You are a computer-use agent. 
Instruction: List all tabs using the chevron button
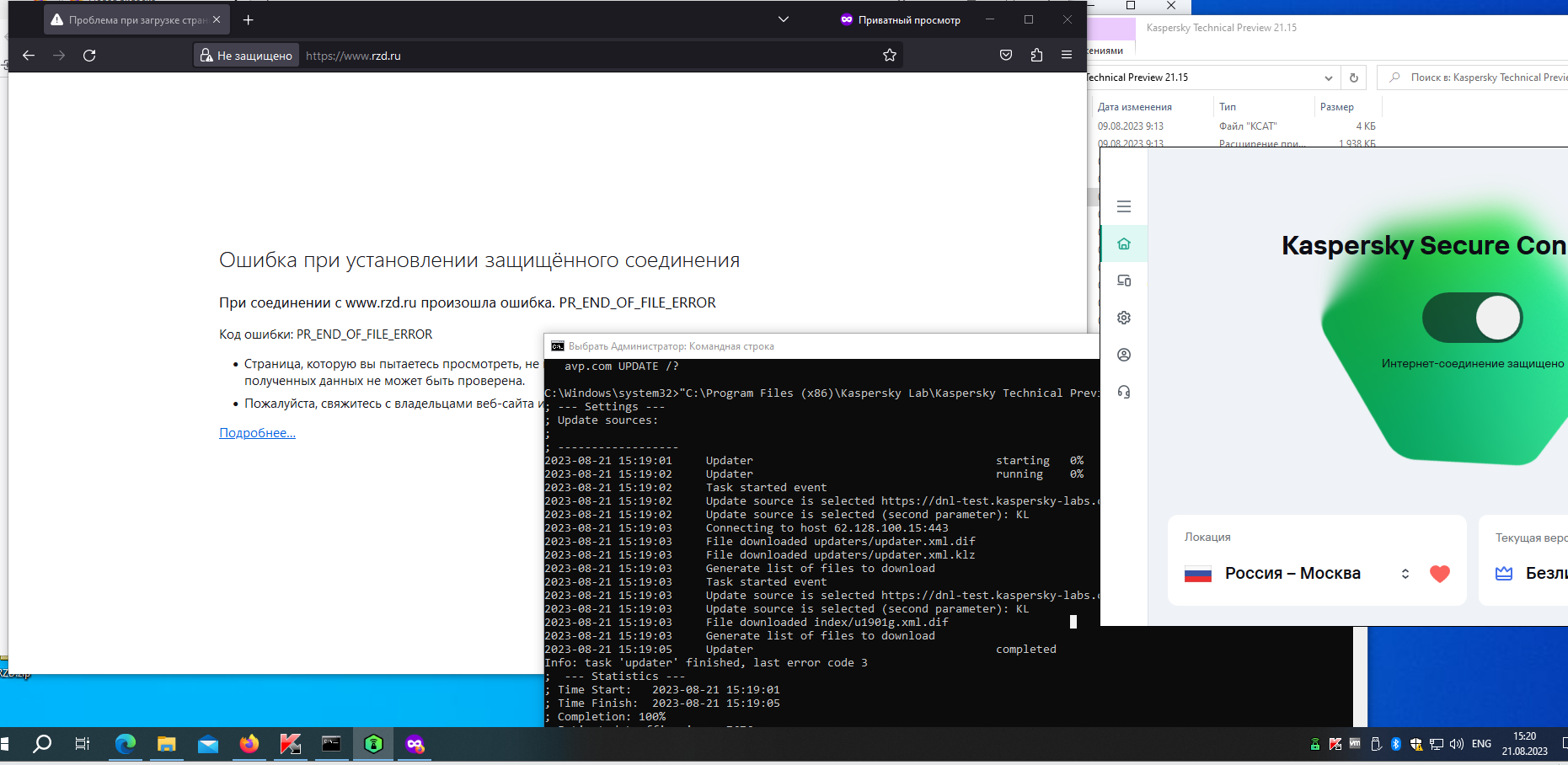click(784, 19)
